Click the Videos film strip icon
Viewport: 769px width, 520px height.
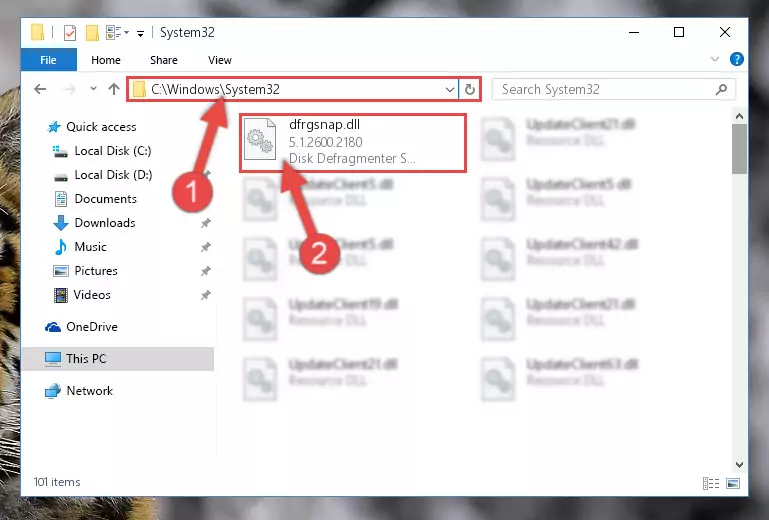(x=61, y=295)
